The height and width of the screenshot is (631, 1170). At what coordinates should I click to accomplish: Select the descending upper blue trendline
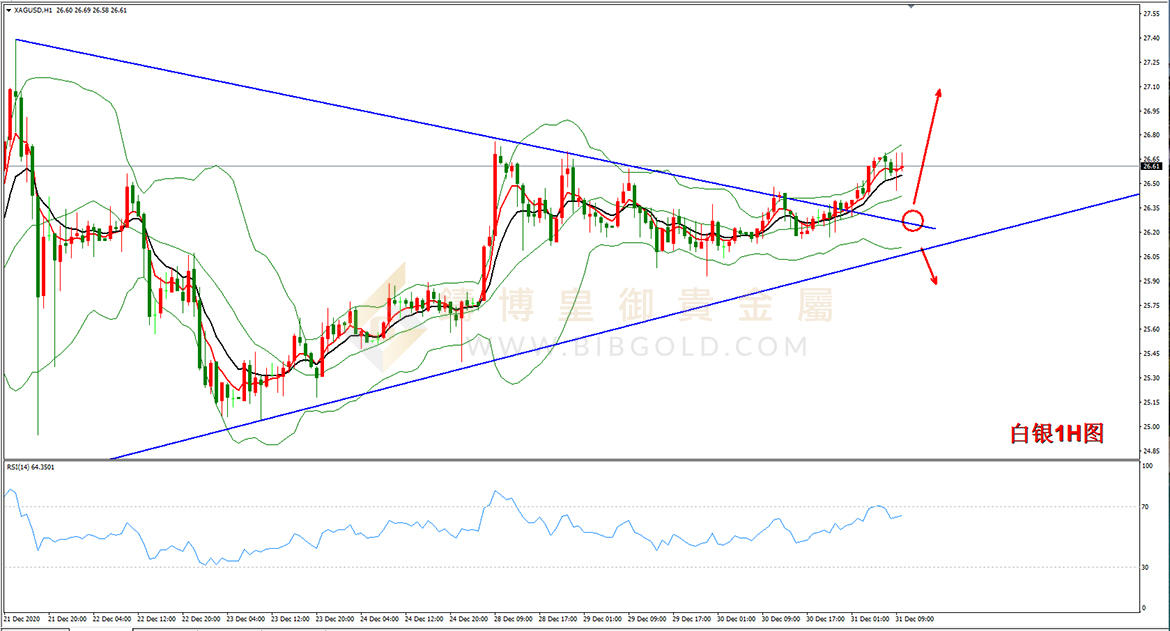475,134
